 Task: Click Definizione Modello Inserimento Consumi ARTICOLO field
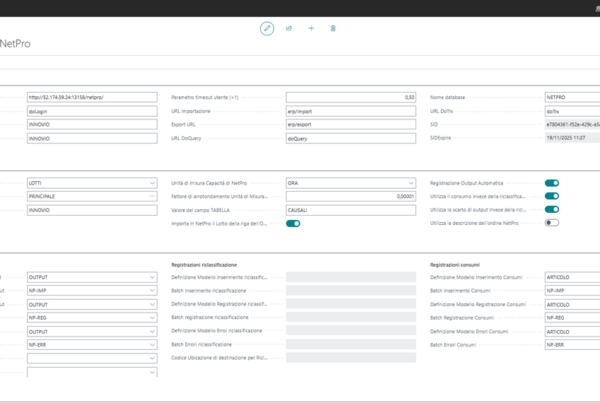(572, 277)
